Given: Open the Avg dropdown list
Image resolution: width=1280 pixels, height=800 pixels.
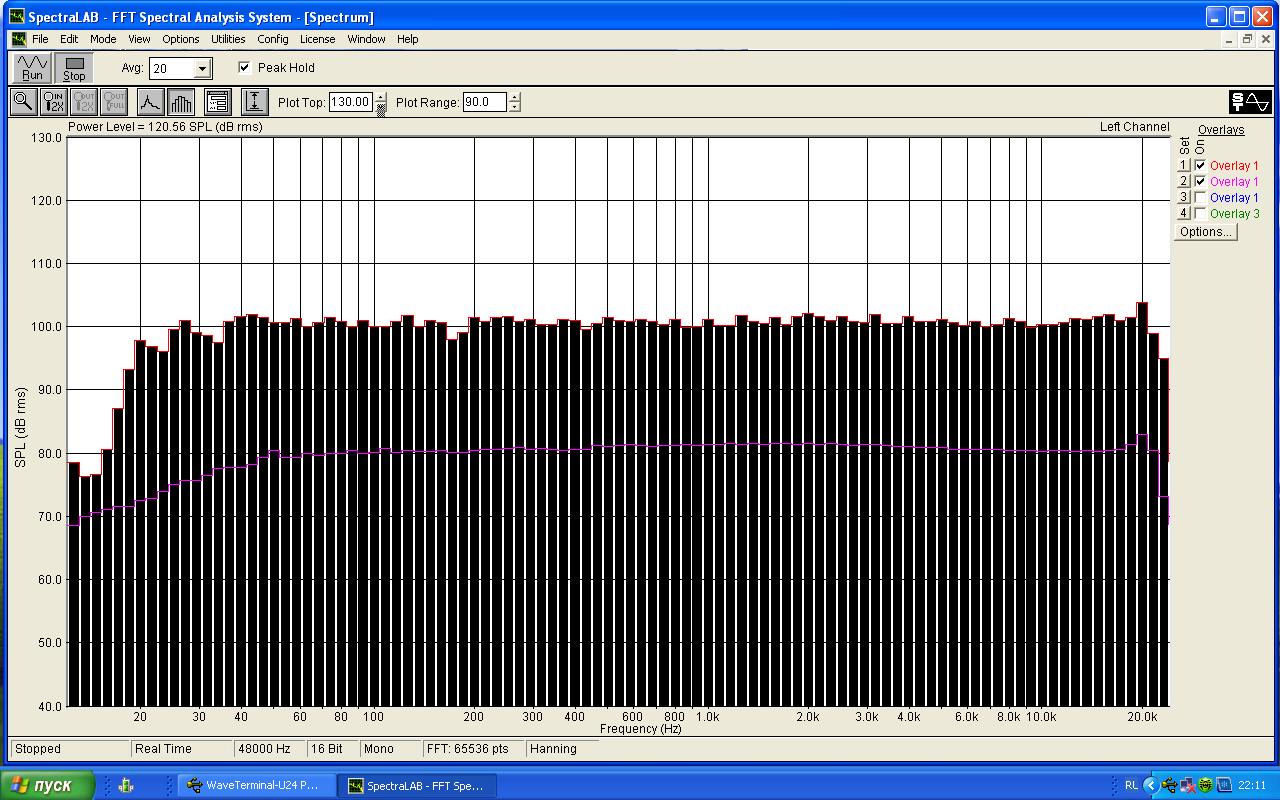Looking at the screenshot, I should [x=202, y=69].
